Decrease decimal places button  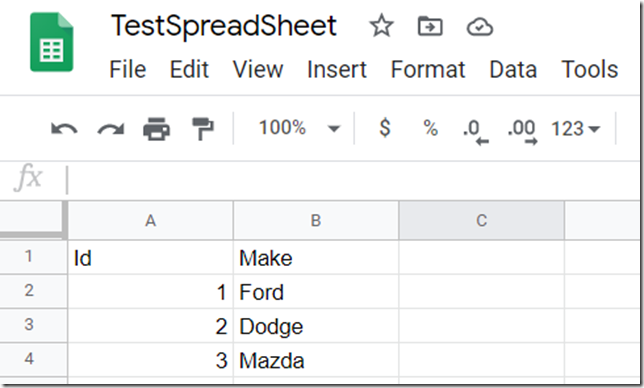click(475, 132)
